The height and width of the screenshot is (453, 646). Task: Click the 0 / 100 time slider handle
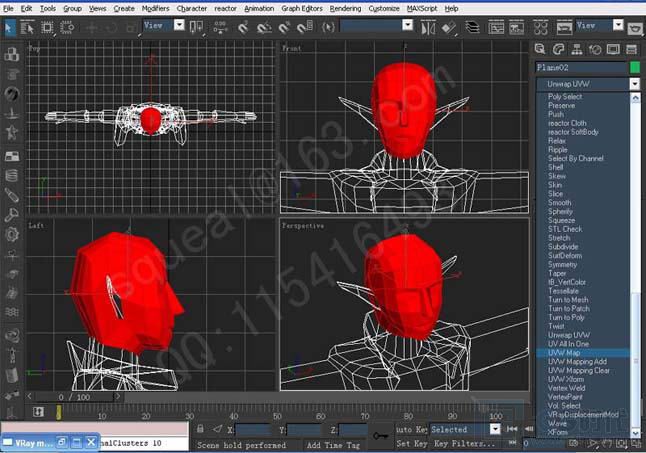pos(74,397)
